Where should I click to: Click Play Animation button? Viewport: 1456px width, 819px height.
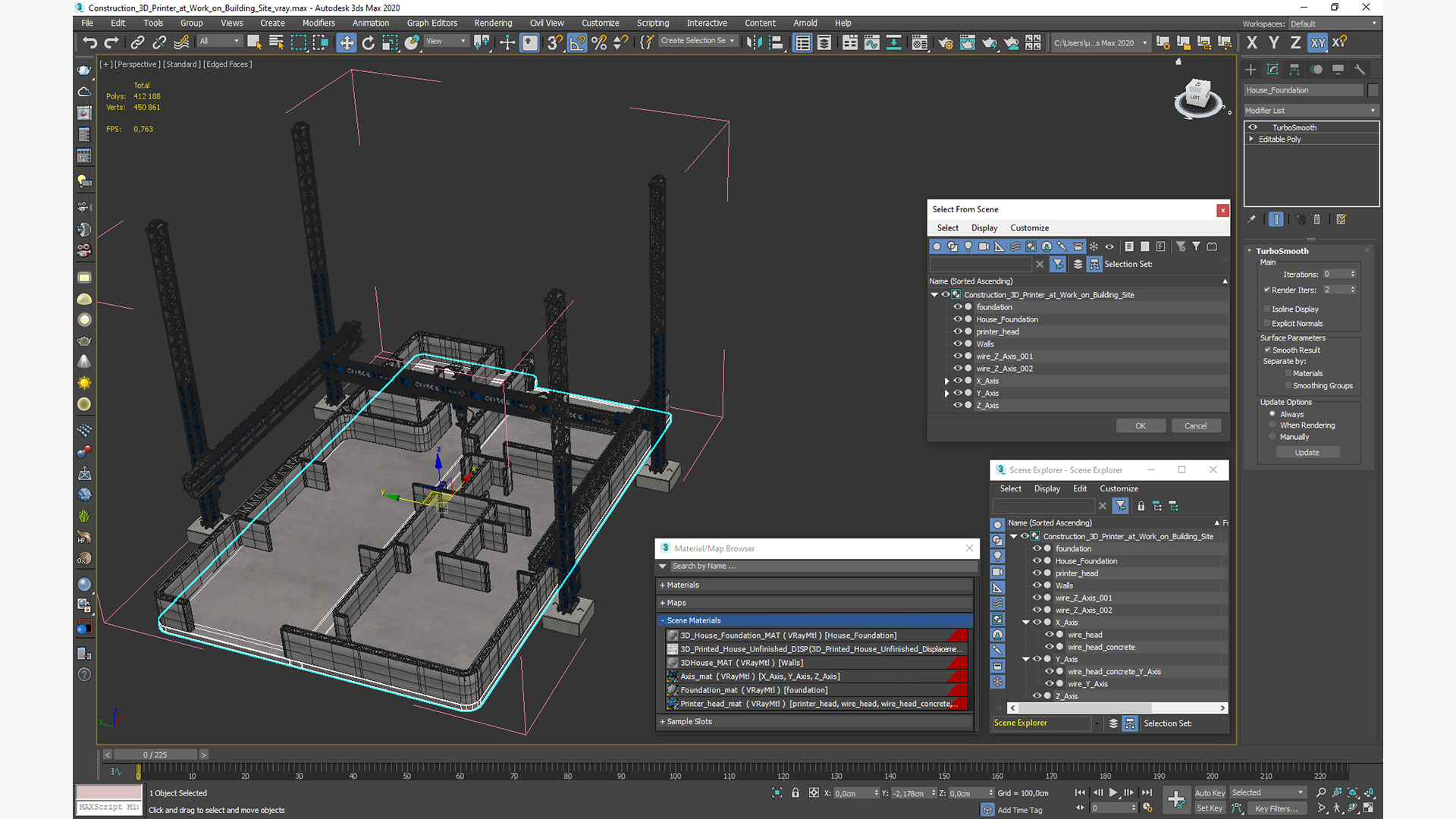coord(1113,792)
